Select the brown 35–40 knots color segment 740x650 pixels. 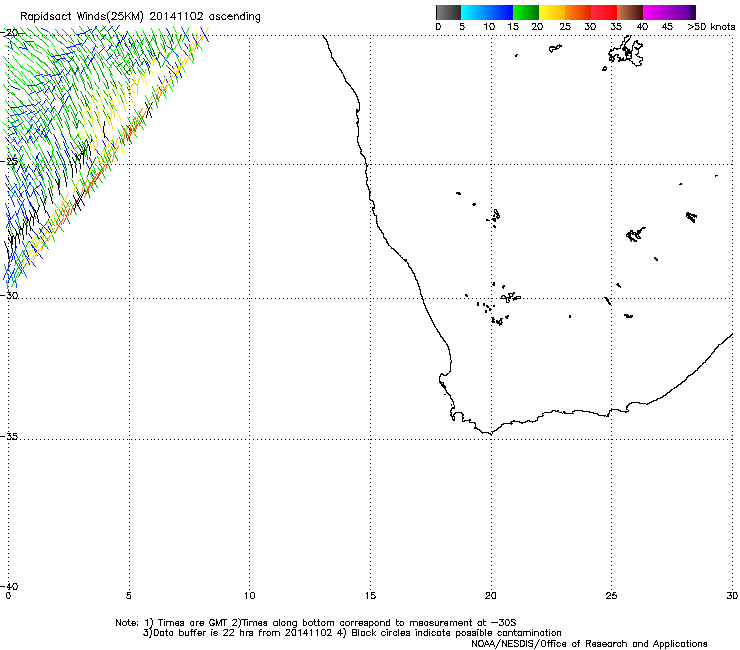[630, 12]
